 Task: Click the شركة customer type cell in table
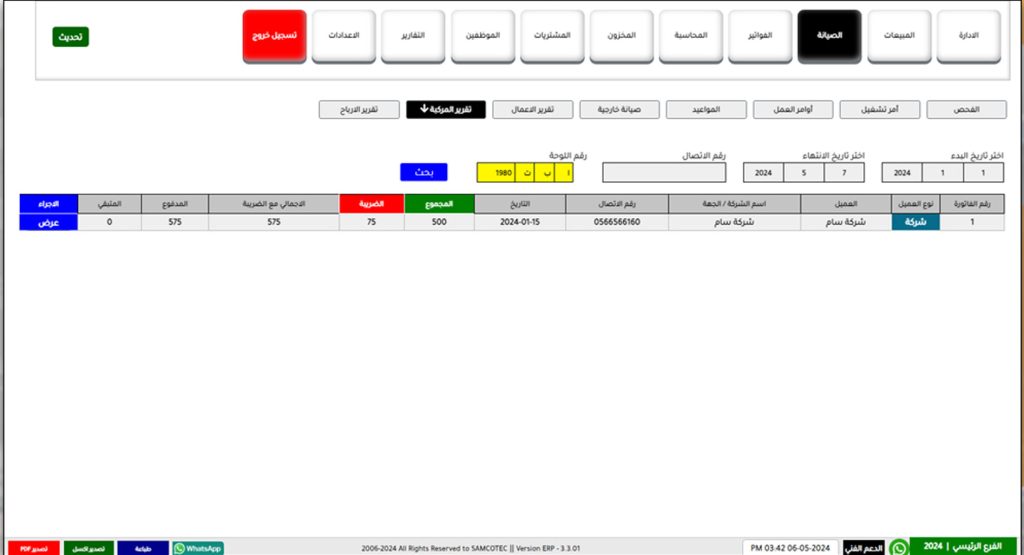[x=915, y=222]
